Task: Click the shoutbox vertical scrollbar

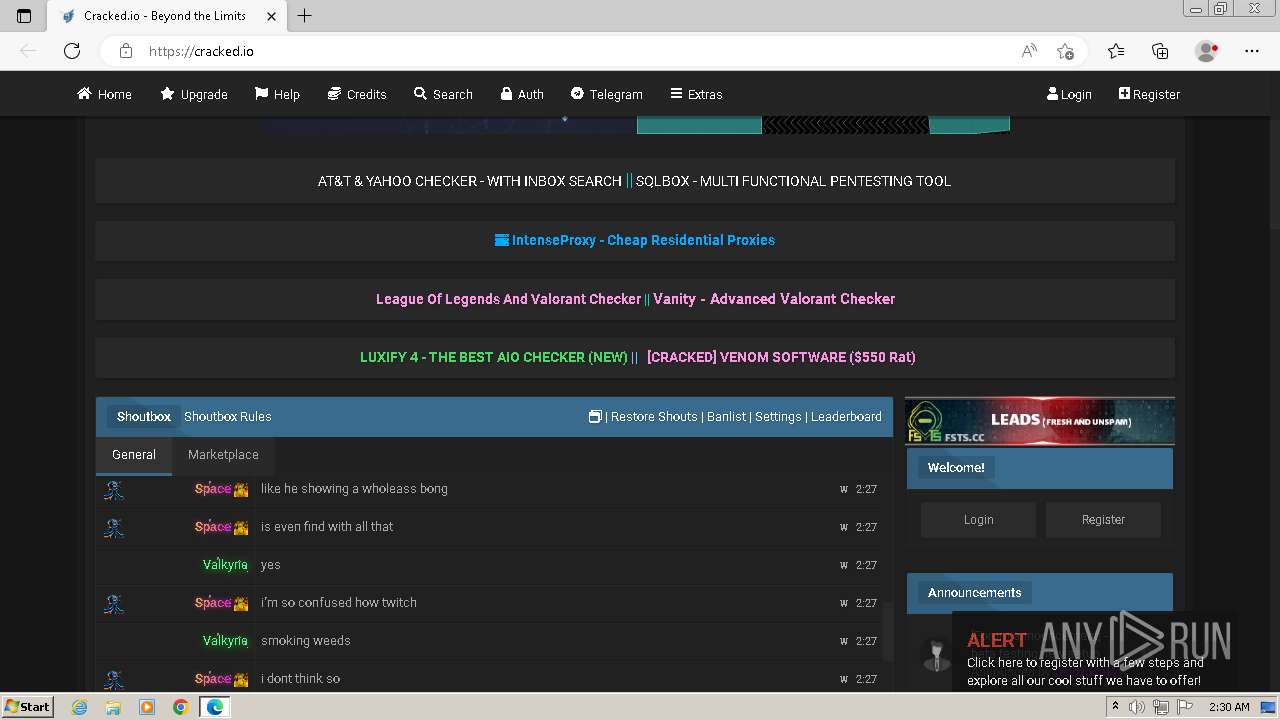Action: (x=888, y=630)
